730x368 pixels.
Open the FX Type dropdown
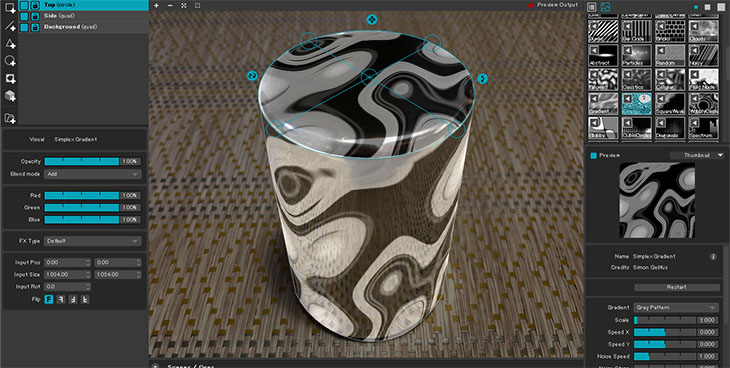point(93,241)
